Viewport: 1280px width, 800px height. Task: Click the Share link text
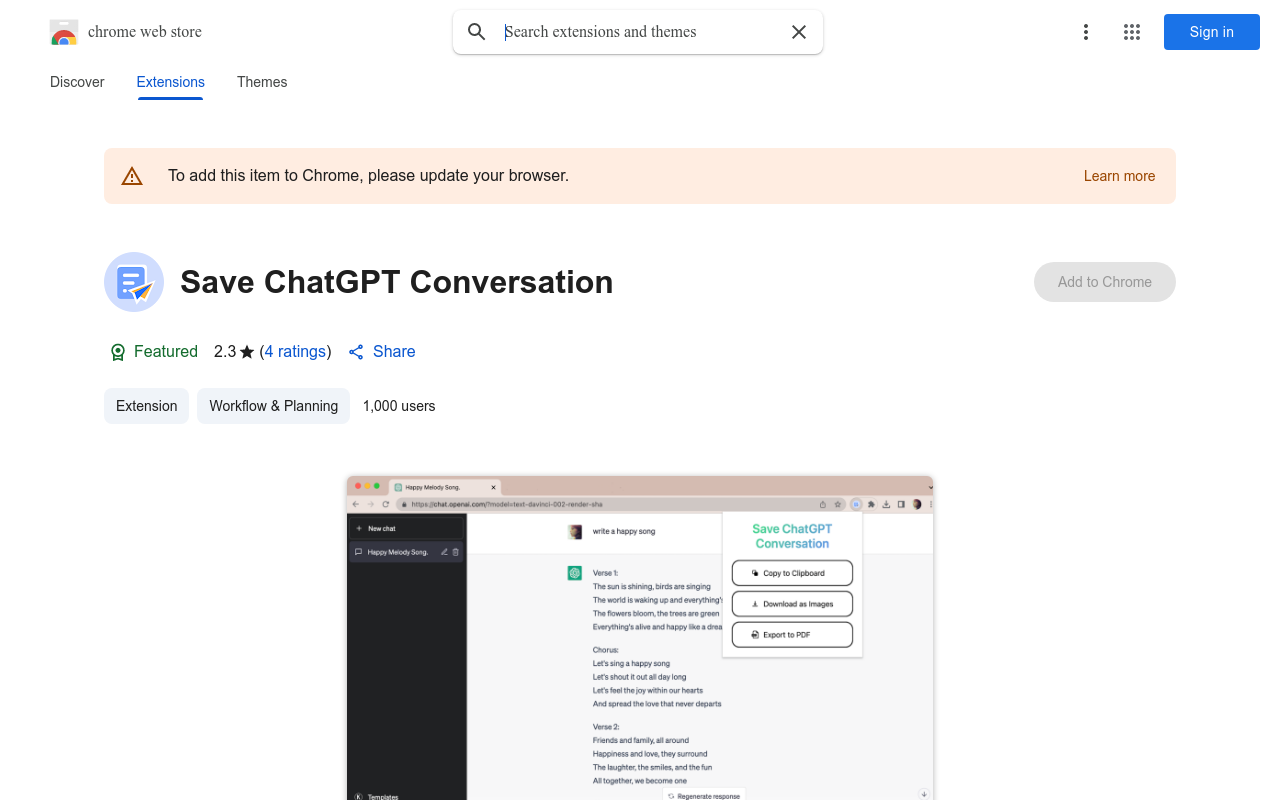(394, 352)
